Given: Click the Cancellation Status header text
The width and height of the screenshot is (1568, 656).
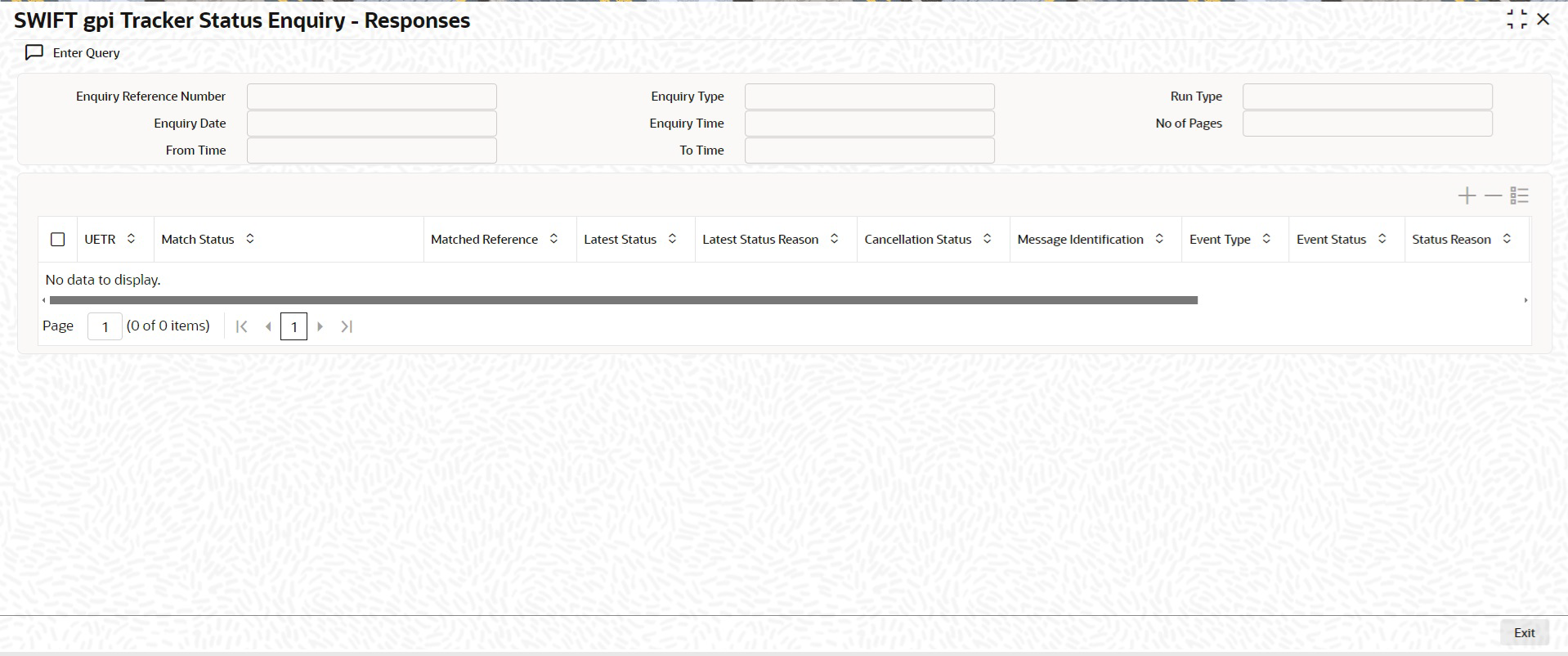Looking at the screenshot, I should pos(918,240).
